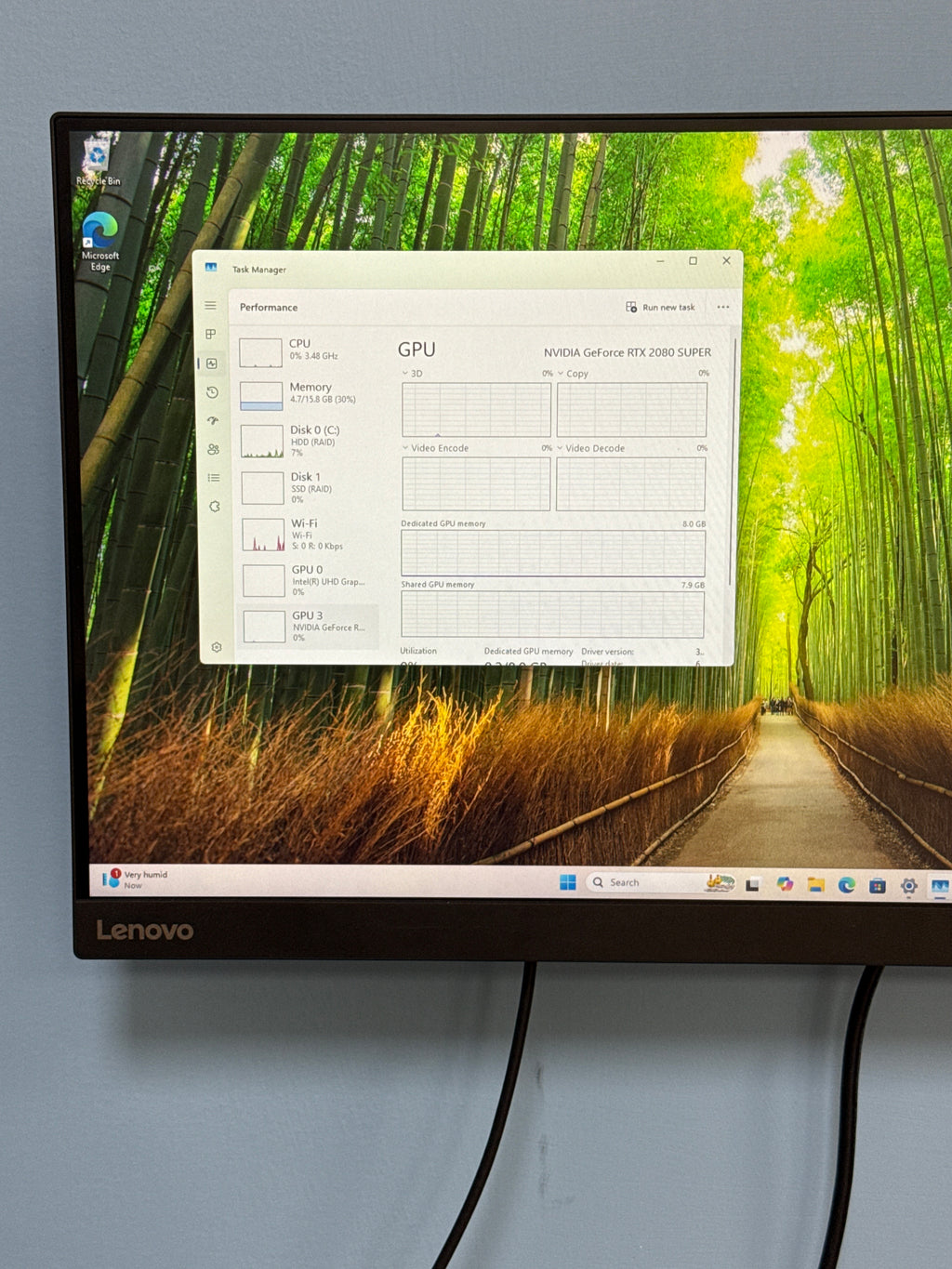The height and width of the screenshot is (1269, 952).
Task: Open the Recycle Bin desktop icon
Action: click(98, 162)
